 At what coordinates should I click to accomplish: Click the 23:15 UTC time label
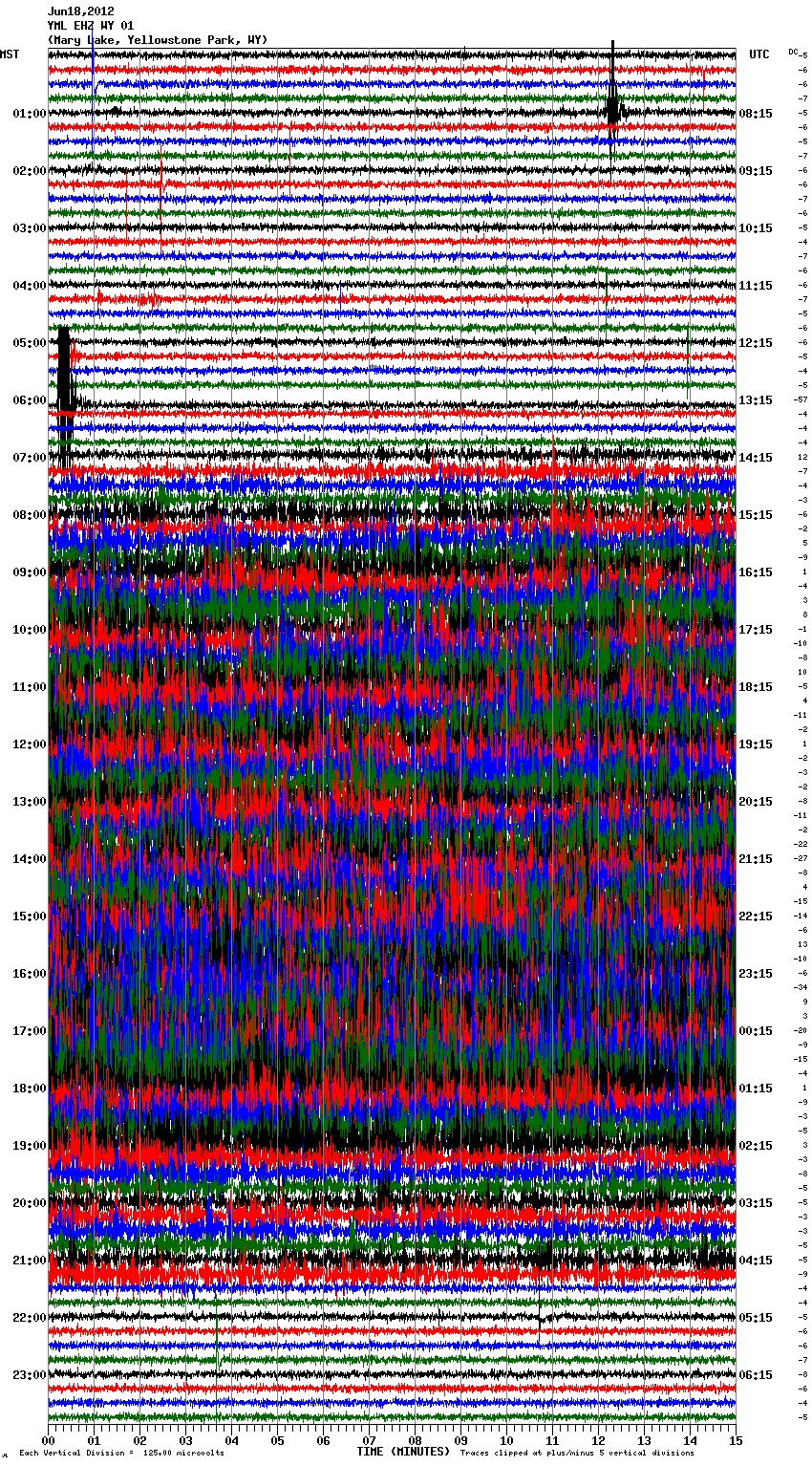[756, 974]
